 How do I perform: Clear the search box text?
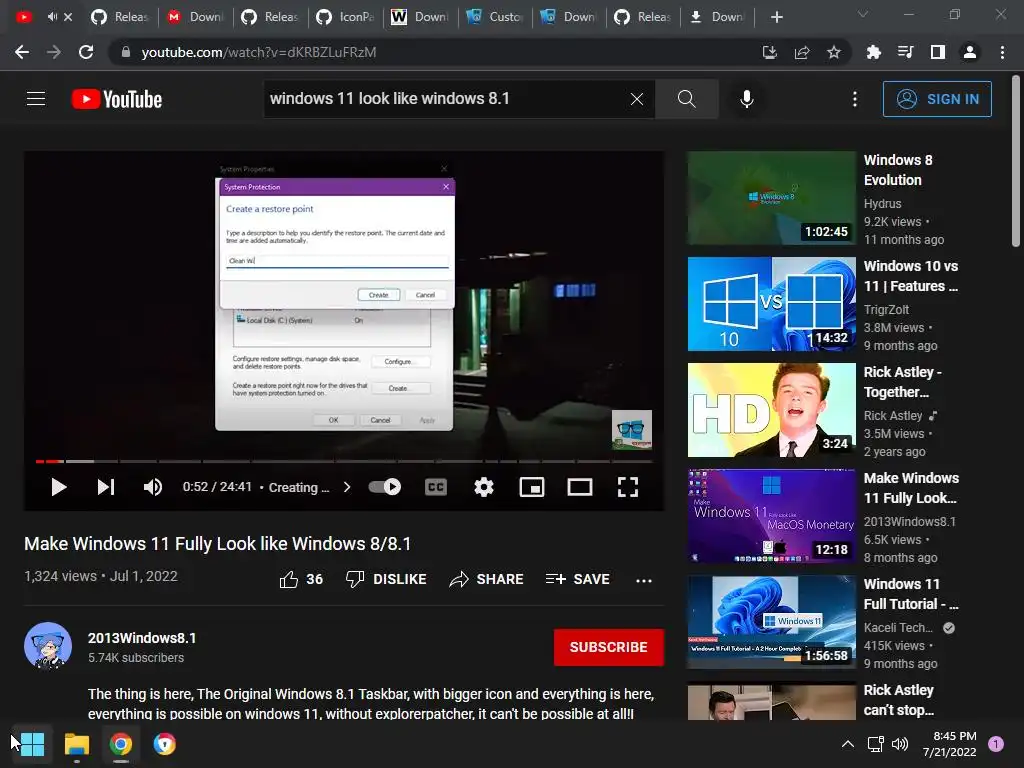[637, 99]
